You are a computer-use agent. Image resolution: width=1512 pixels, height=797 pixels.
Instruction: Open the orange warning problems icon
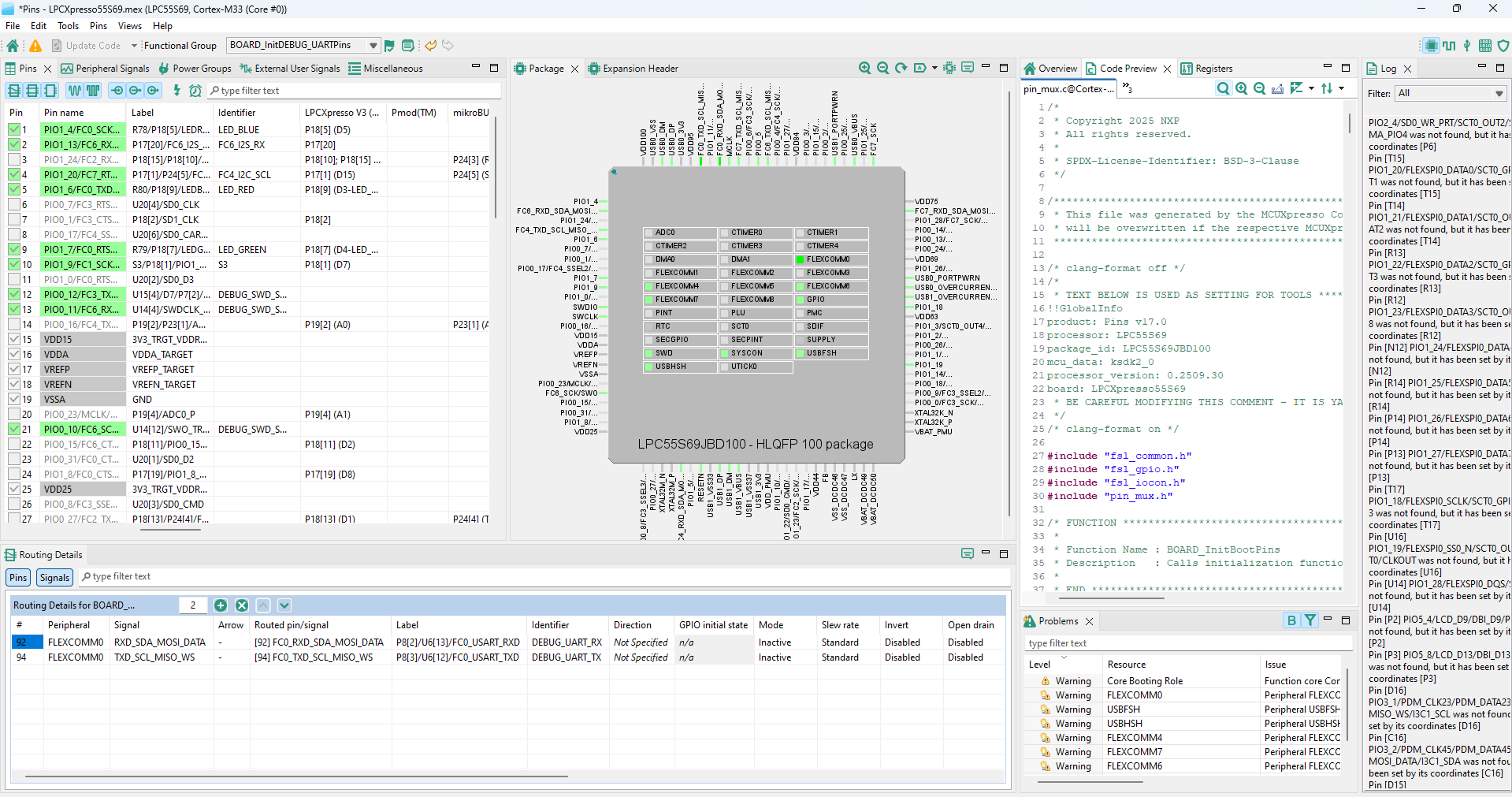tap(35, 46)
